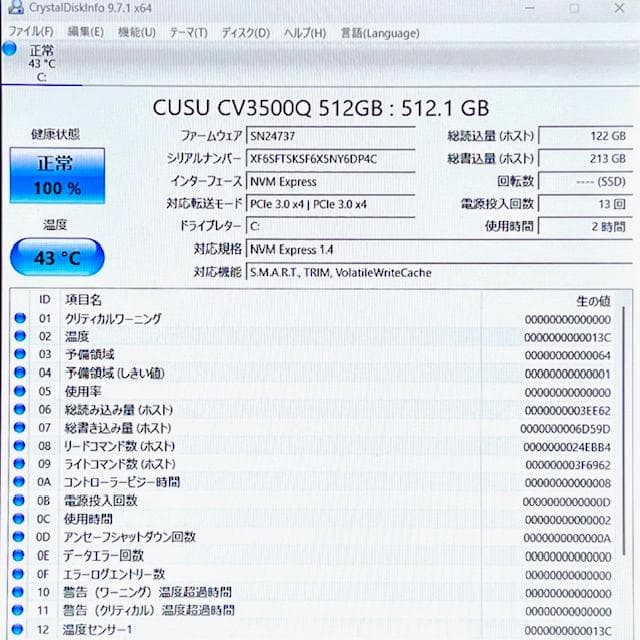This screenshot has width=640, height=640.
Task: Click status circle for 0D アンセーフシャットダウン回数
Action: (x=18, y=537)
